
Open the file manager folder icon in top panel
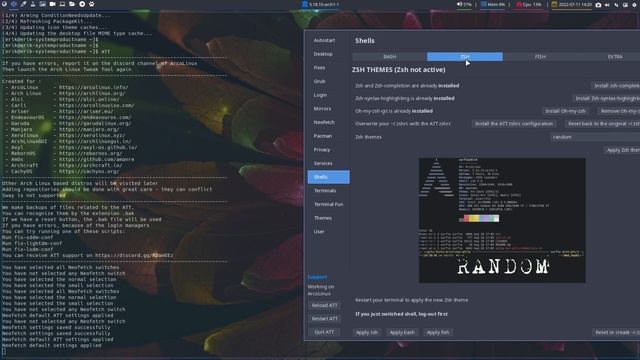72,4
